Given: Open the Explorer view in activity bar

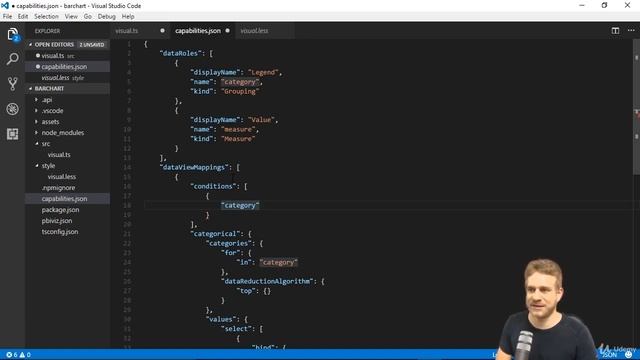Looking at the screenshot, I should tap(12, 34).
